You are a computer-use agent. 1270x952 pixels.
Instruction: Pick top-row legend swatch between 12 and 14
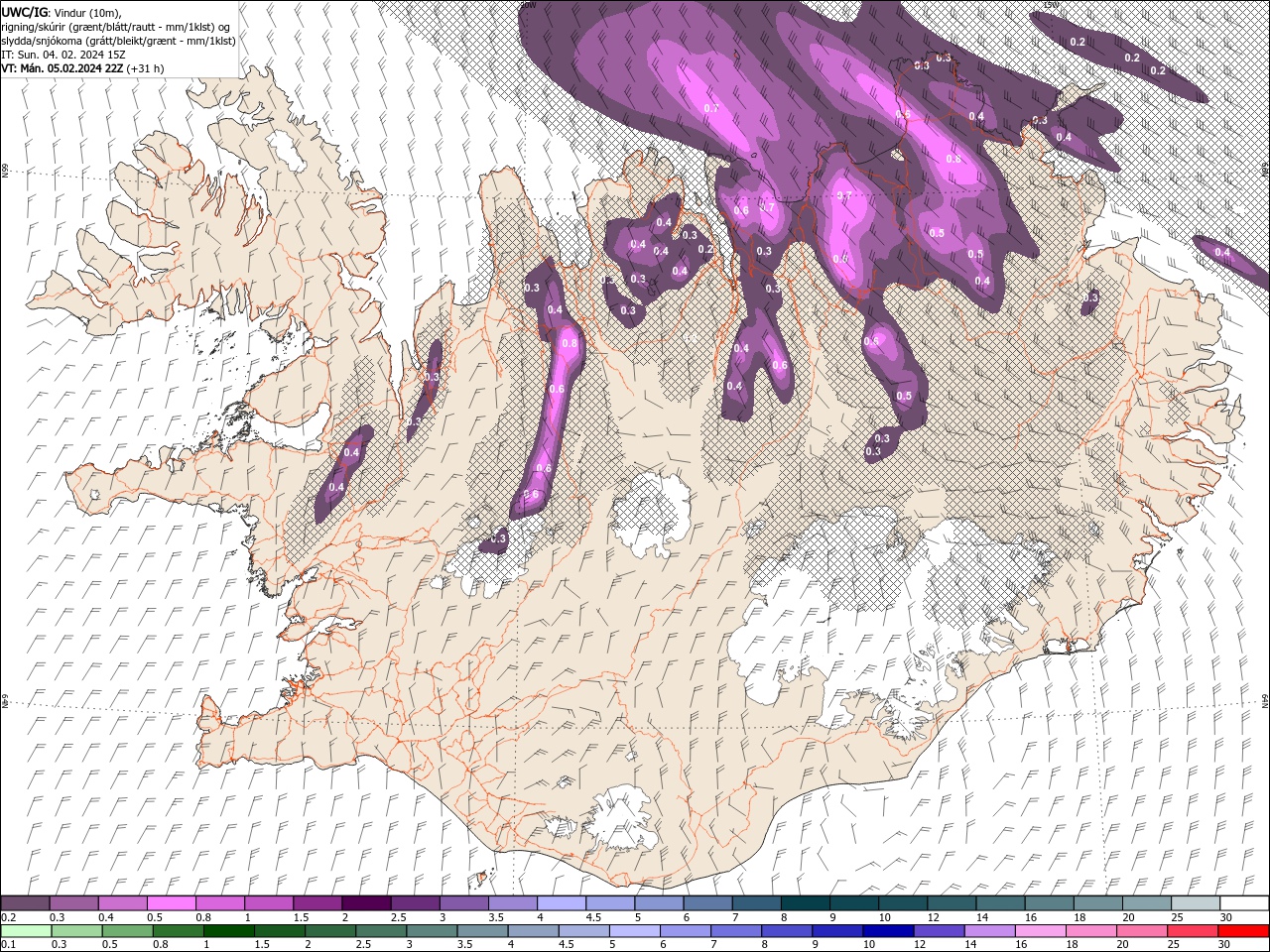[952, 903]
